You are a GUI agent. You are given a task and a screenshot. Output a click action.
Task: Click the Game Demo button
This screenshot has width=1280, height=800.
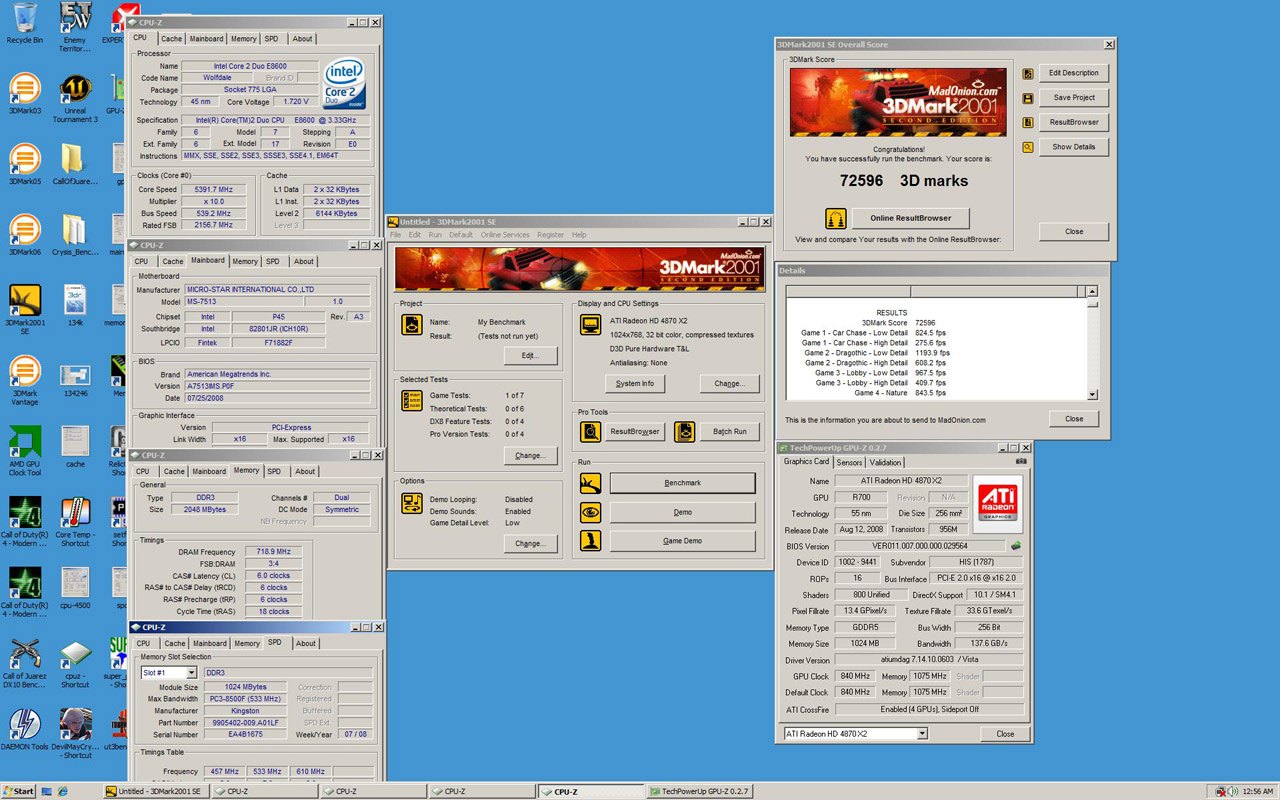[682, 541]
